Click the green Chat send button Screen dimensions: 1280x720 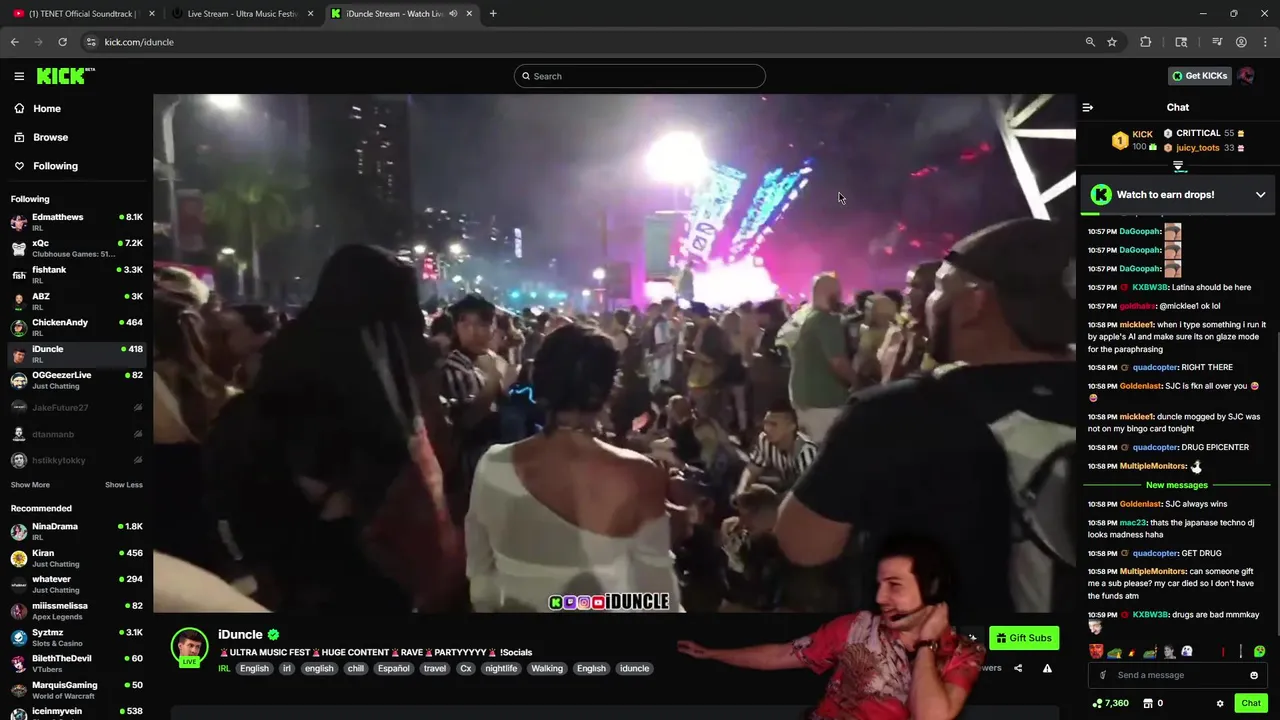pyautogui.click(x=1251, y=703)
